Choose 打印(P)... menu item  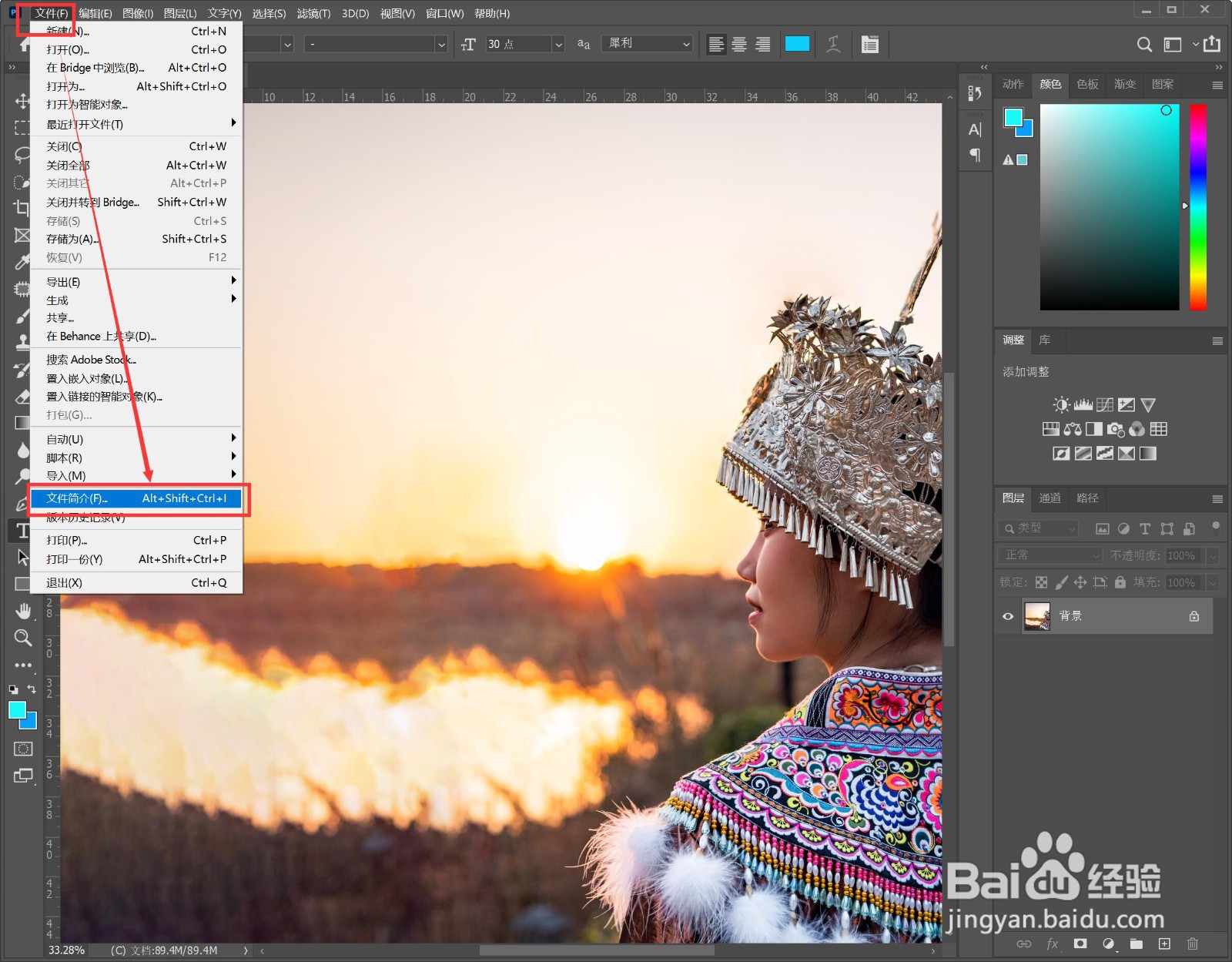click(x=136, y=540)
